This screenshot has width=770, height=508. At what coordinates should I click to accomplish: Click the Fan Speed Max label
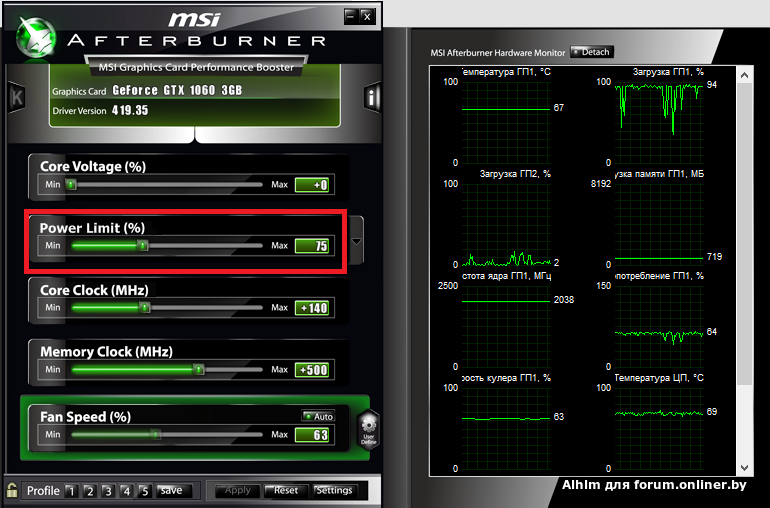[x=279, y=434]
